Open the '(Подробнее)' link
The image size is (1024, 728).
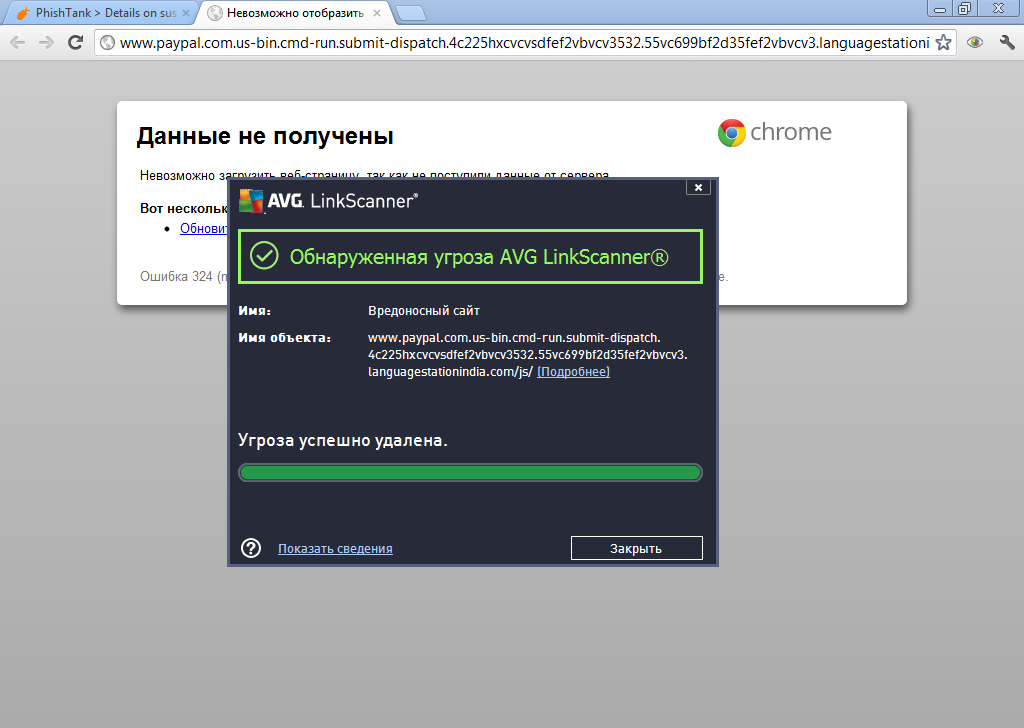(x=573, y=372)
